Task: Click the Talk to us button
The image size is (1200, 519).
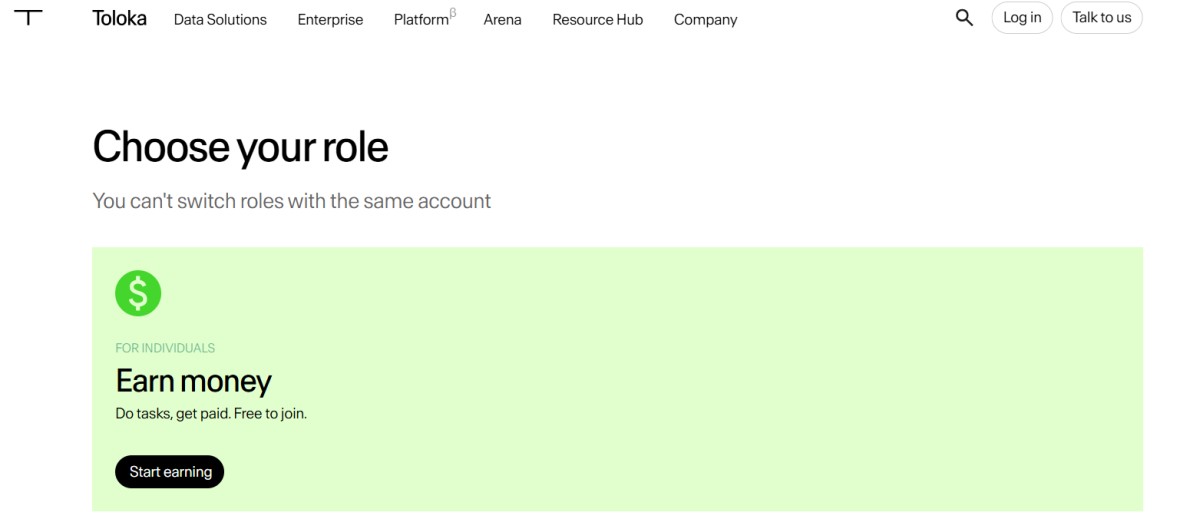Action: (x=1101, y=18)
